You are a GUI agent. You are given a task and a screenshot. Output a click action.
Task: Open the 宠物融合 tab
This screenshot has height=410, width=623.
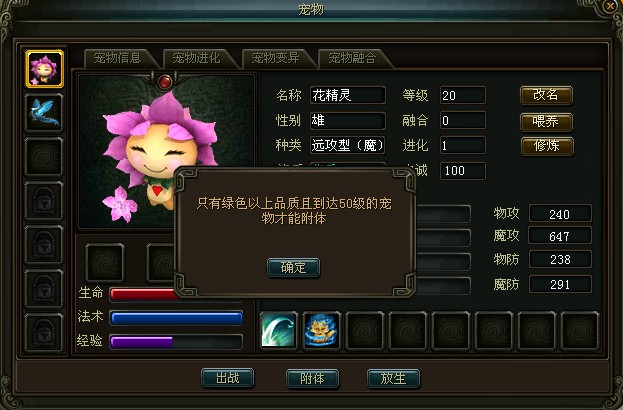click(352, 58)
